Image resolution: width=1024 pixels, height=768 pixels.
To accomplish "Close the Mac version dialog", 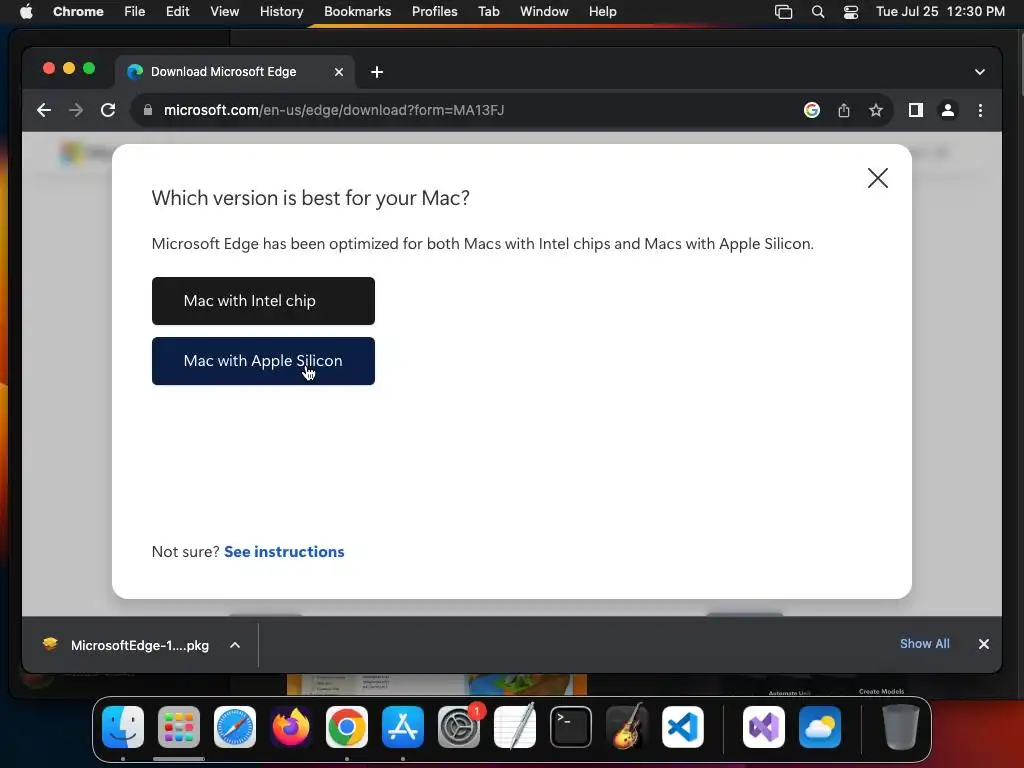I will coord(878,178).
